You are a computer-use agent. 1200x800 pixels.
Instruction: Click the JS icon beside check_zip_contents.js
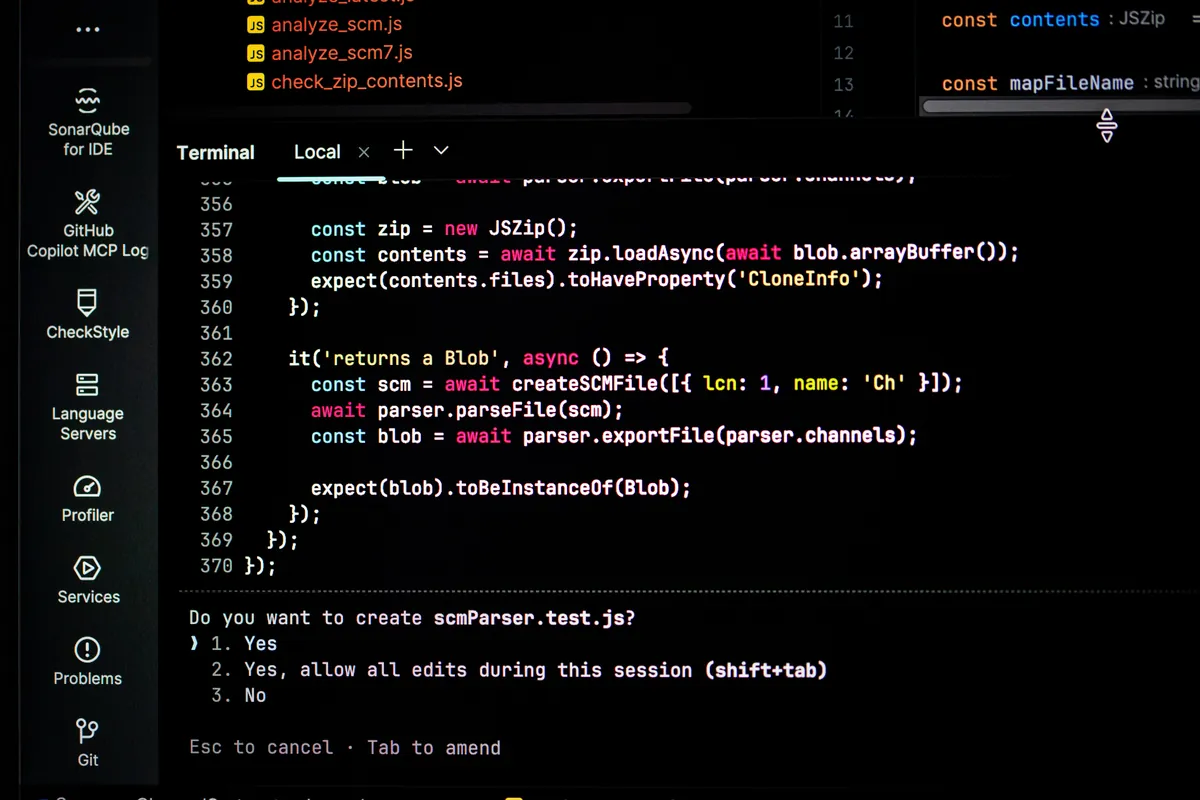pyautogui.click(x=257, y=82)
